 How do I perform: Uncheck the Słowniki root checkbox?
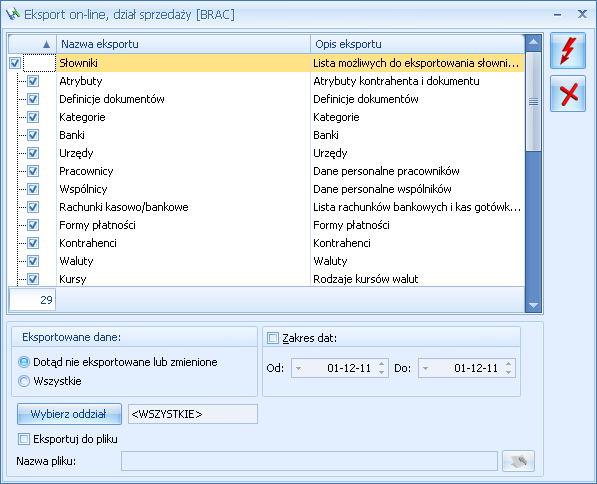(15, 63)
